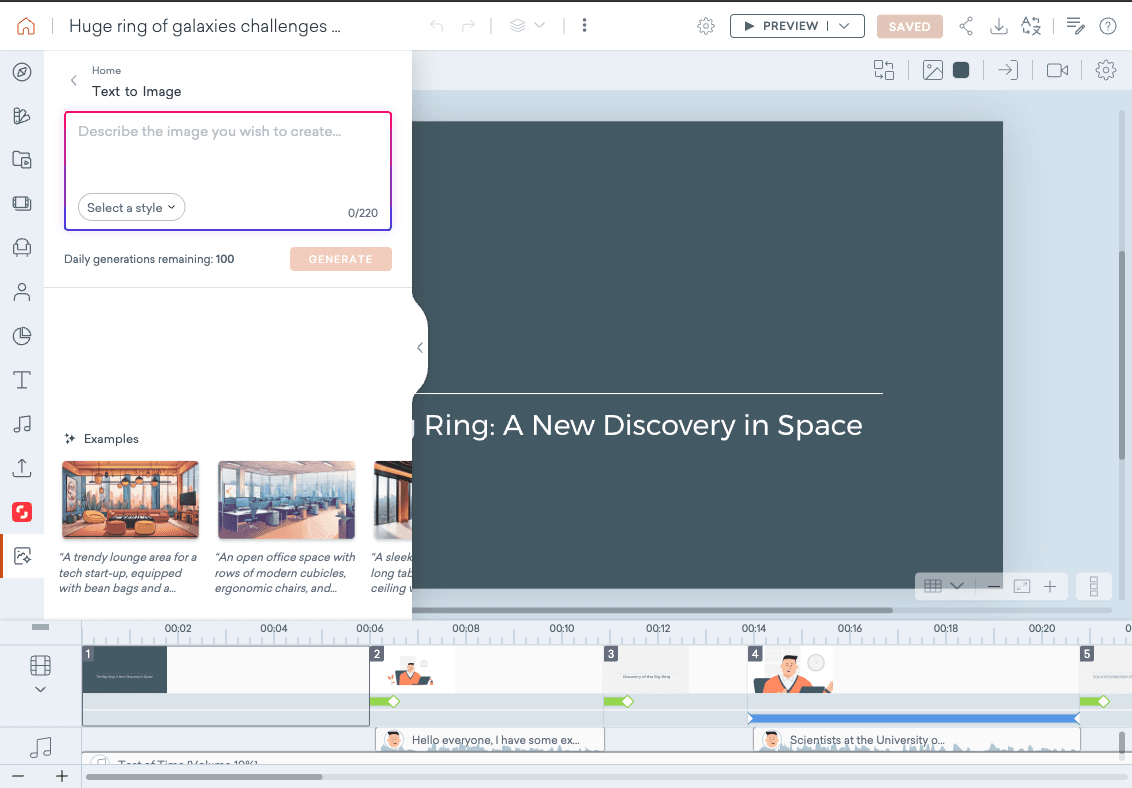Click the scene 2 green transition marker

coord(385,701)
